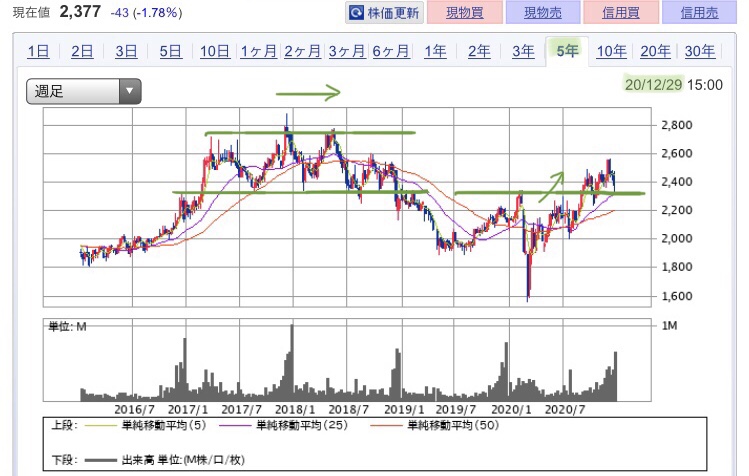Open the 10年 chart range
The image size is (749, 476).
pyautogui.click(x=611, y=51)
